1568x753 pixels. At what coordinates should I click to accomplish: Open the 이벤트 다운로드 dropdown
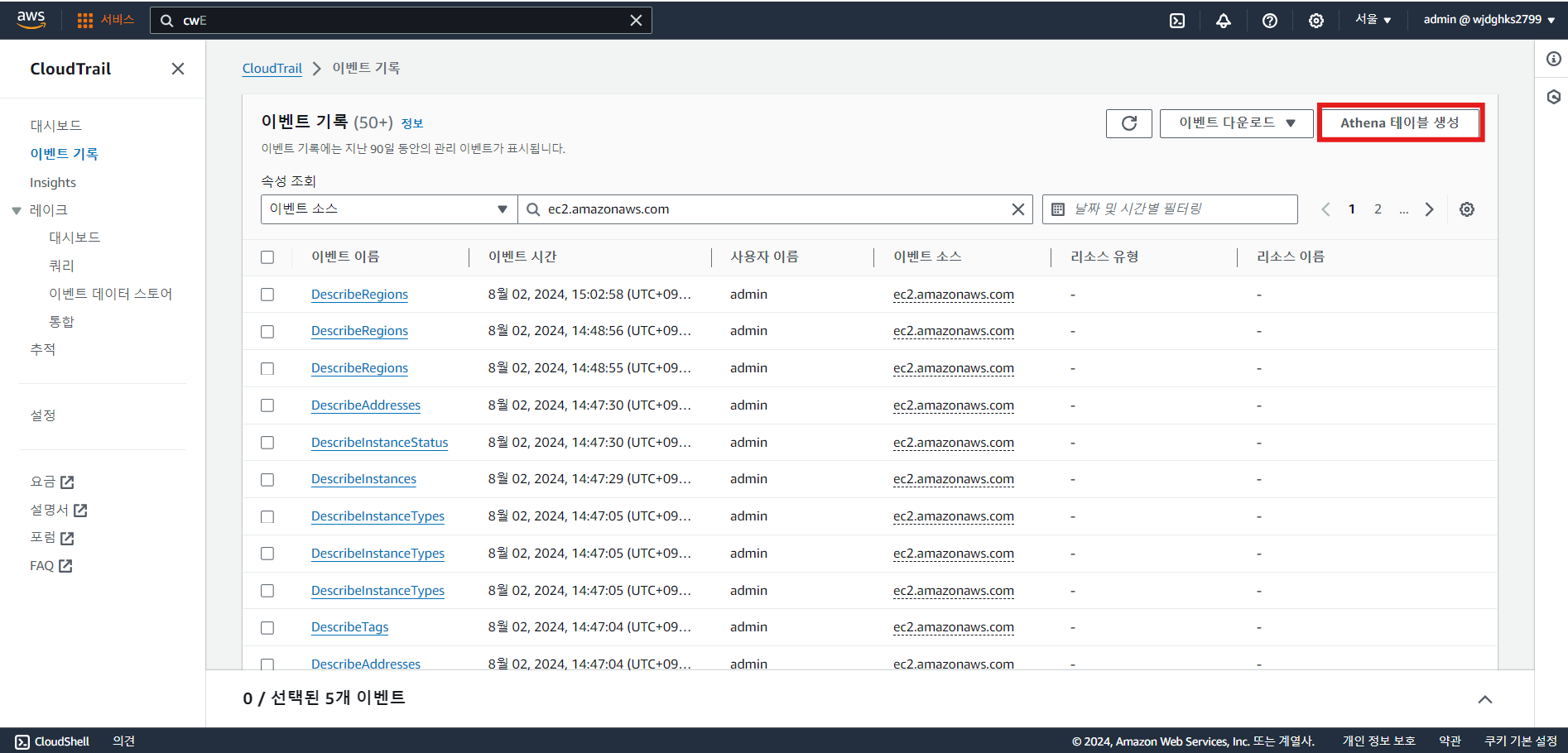point(1237,123)
